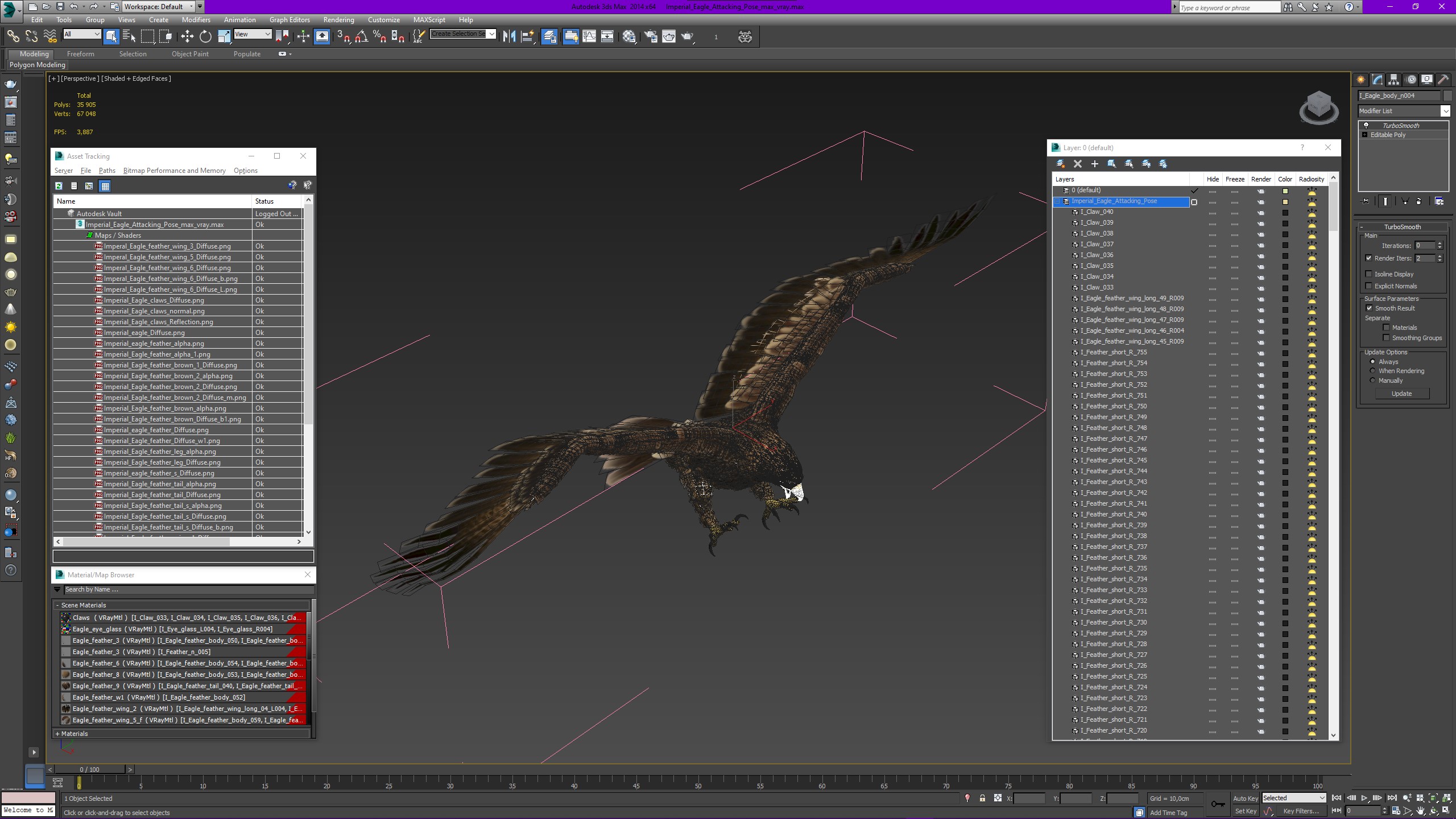The image size is (1456, 819).
Task: Click the Key Filters button
Action: tap(1301, 812)
